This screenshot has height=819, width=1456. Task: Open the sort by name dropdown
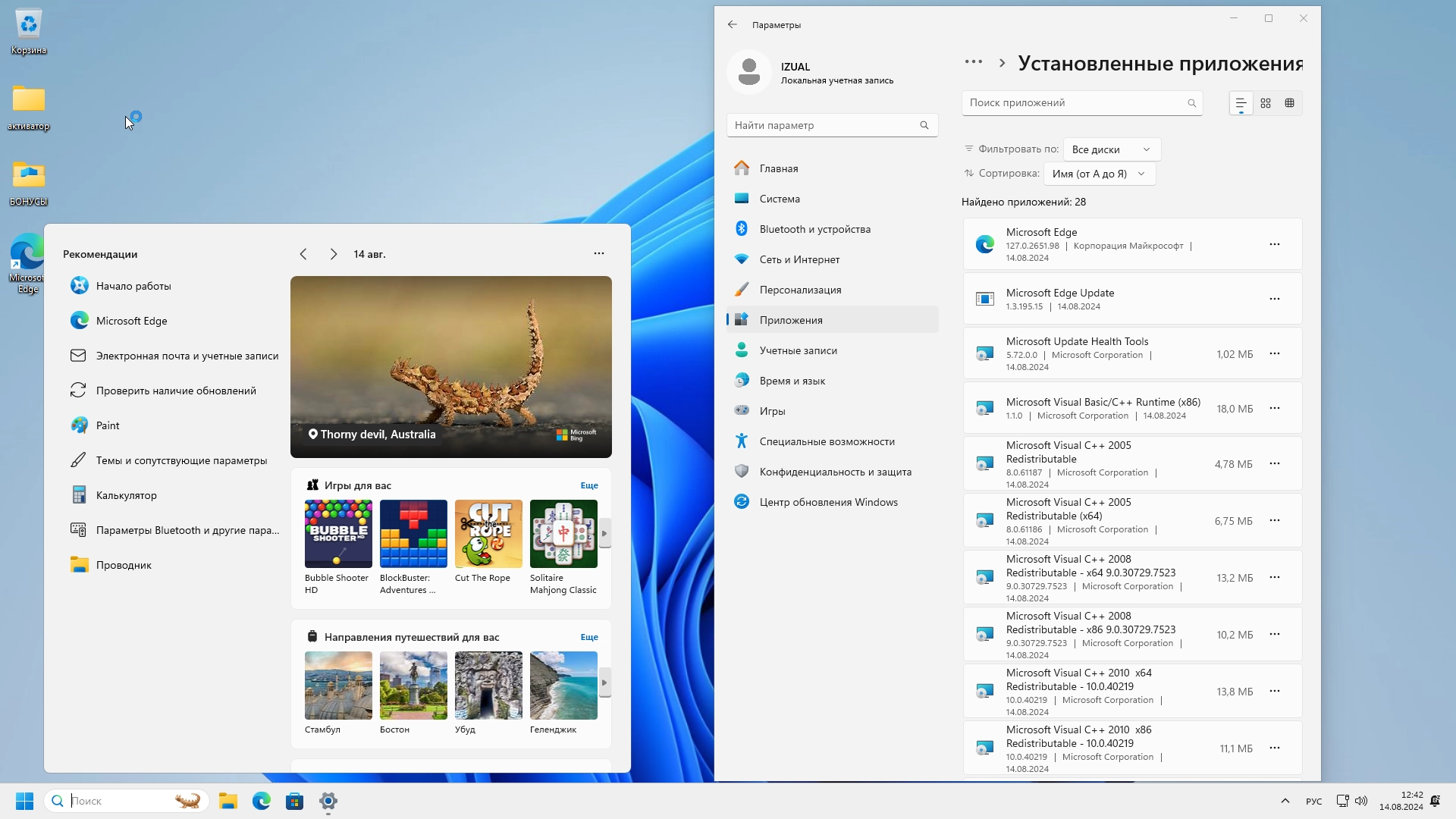1099,174
